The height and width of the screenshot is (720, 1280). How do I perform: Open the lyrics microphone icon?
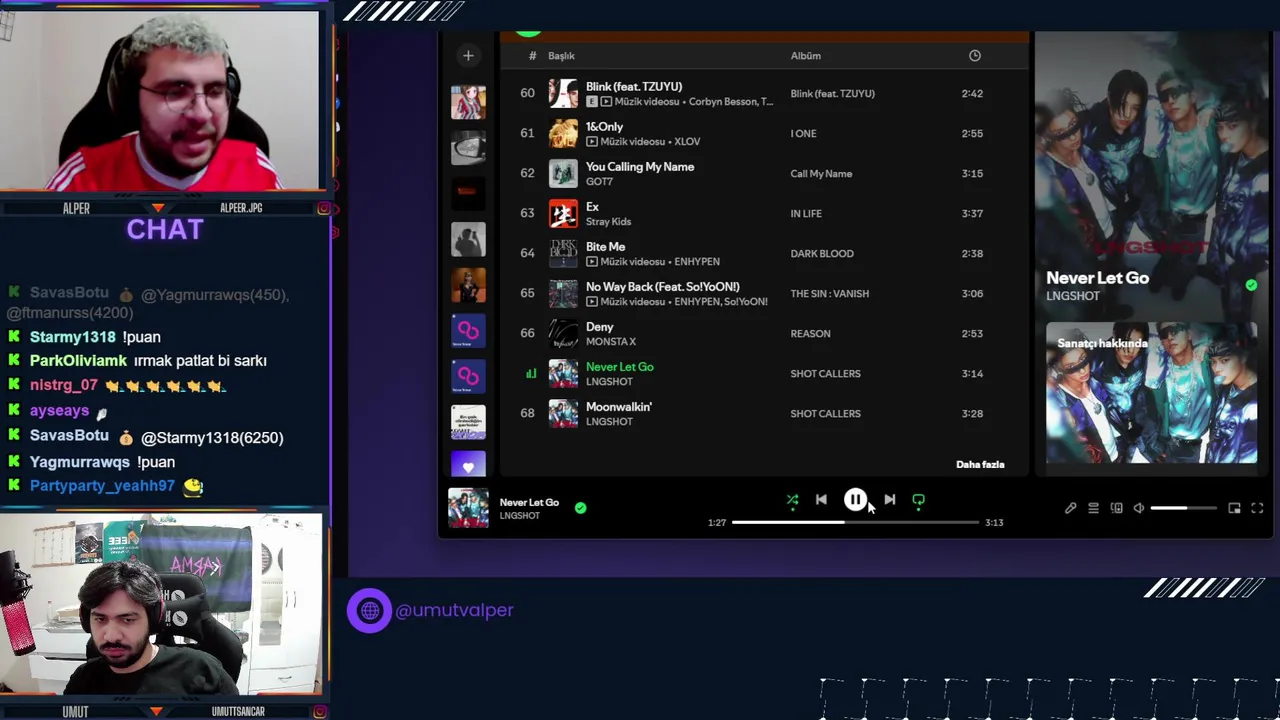point(1070,508)
